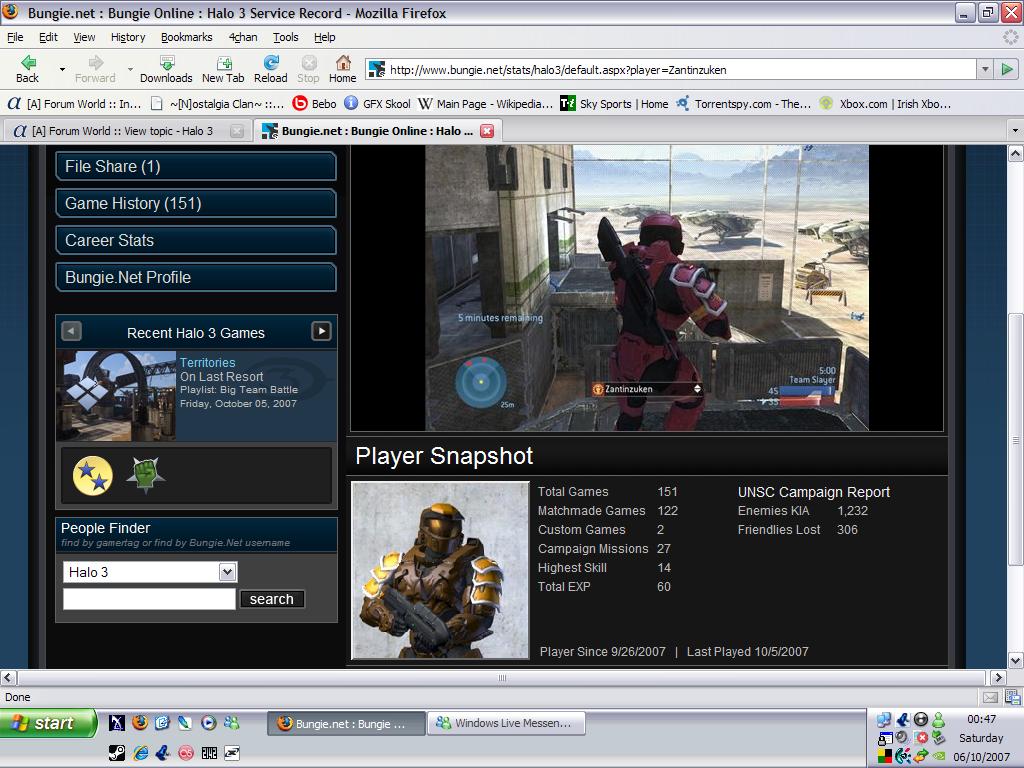Launch Last.fm from quick launch
The height and width of the screenshot is (768, 1024).
(x=186, y=753)
